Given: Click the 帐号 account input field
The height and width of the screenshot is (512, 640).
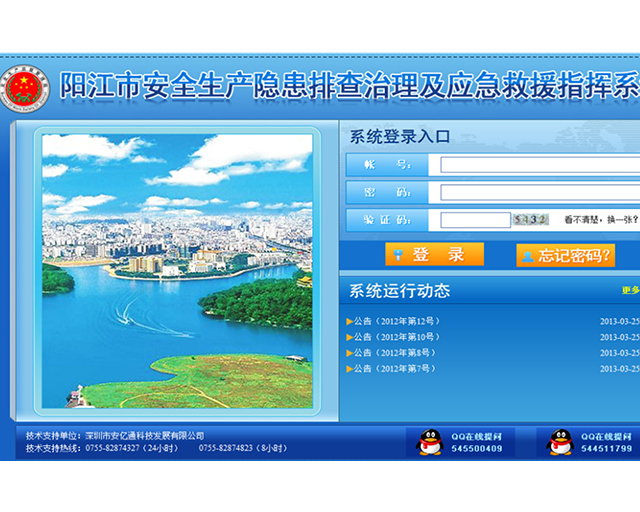Looking at the screenshot, I should click(540, 165).
